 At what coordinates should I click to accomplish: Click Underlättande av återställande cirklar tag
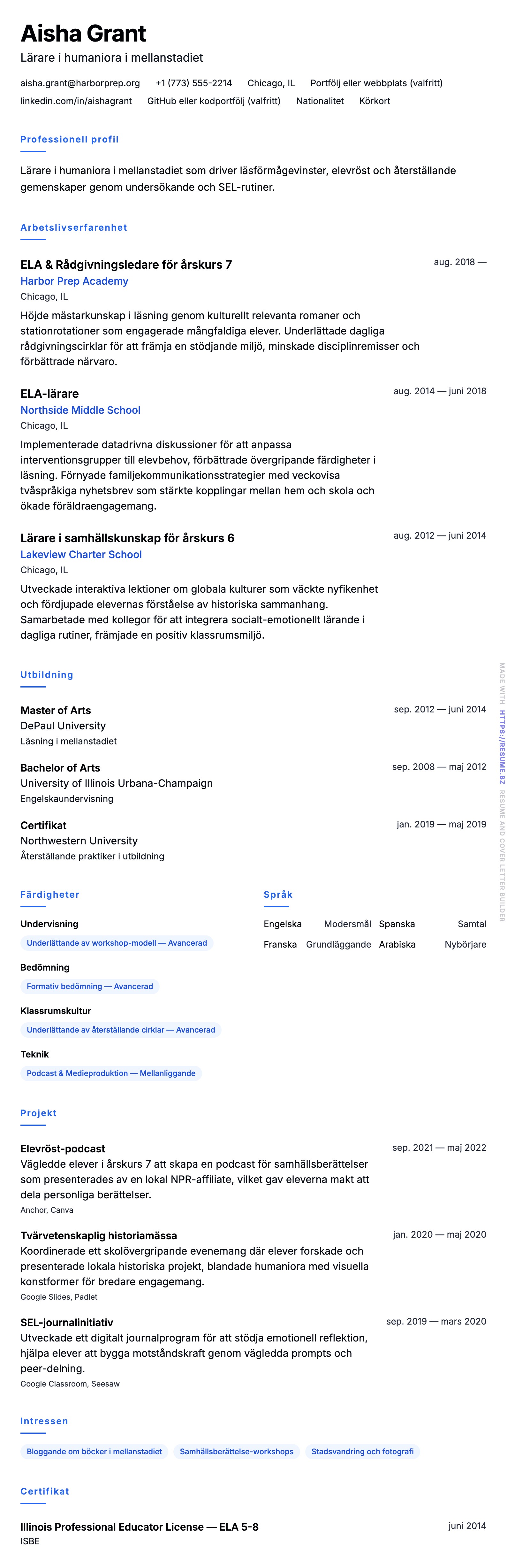point(120,1030)
